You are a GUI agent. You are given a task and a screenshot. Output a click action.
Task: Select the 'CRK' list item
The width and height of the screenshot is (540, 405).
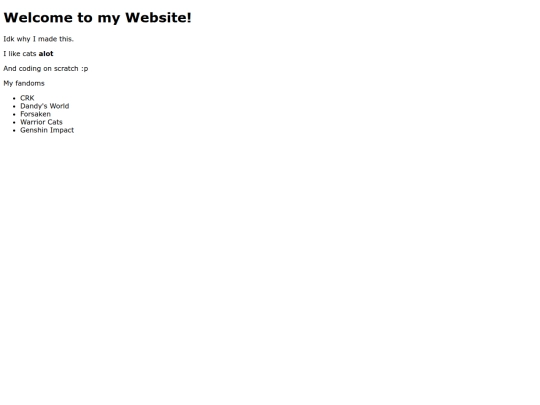coord(27,98)
